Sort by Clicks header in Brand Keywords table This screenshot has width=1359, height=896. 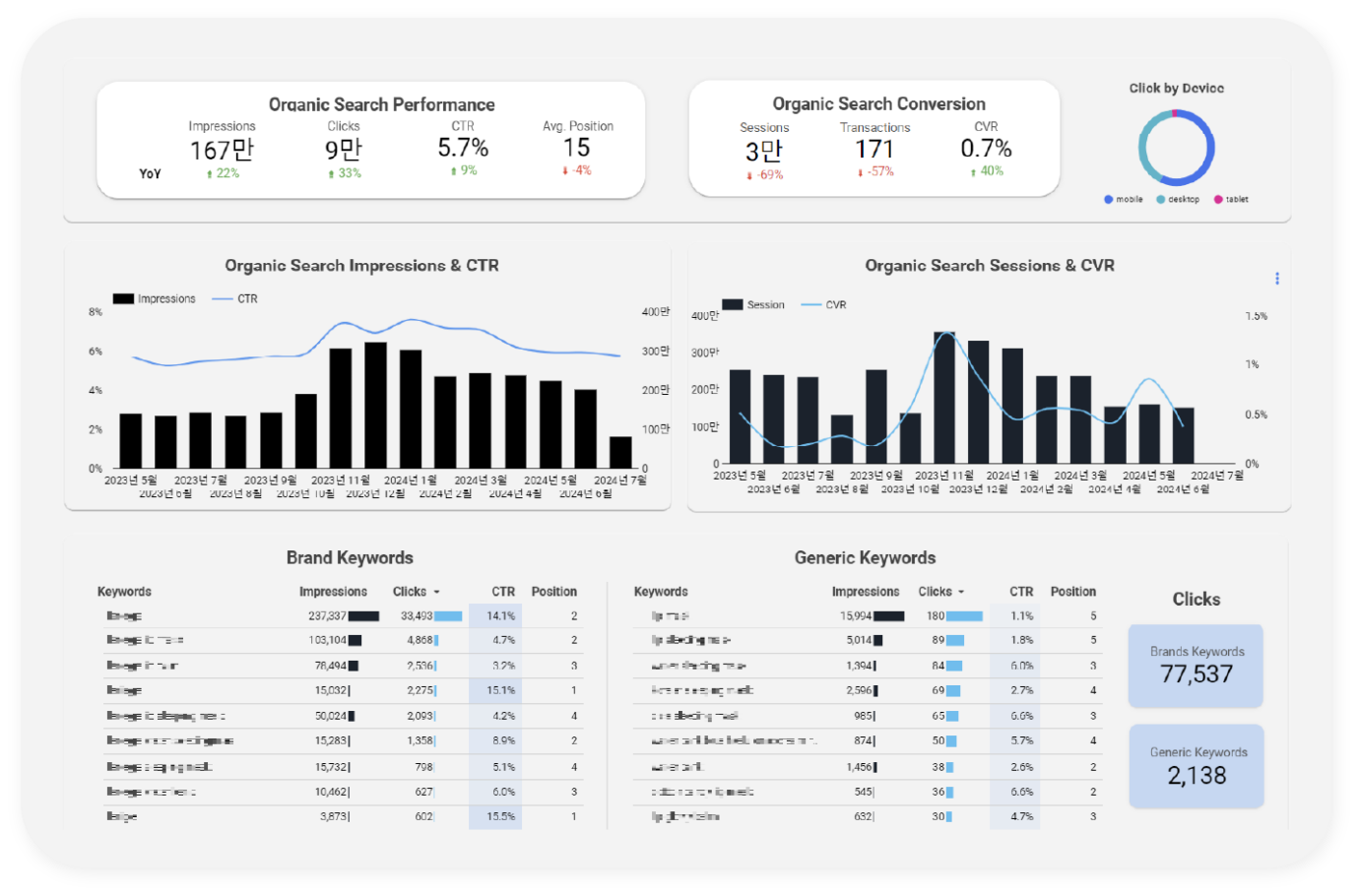(x=410, y=592)
